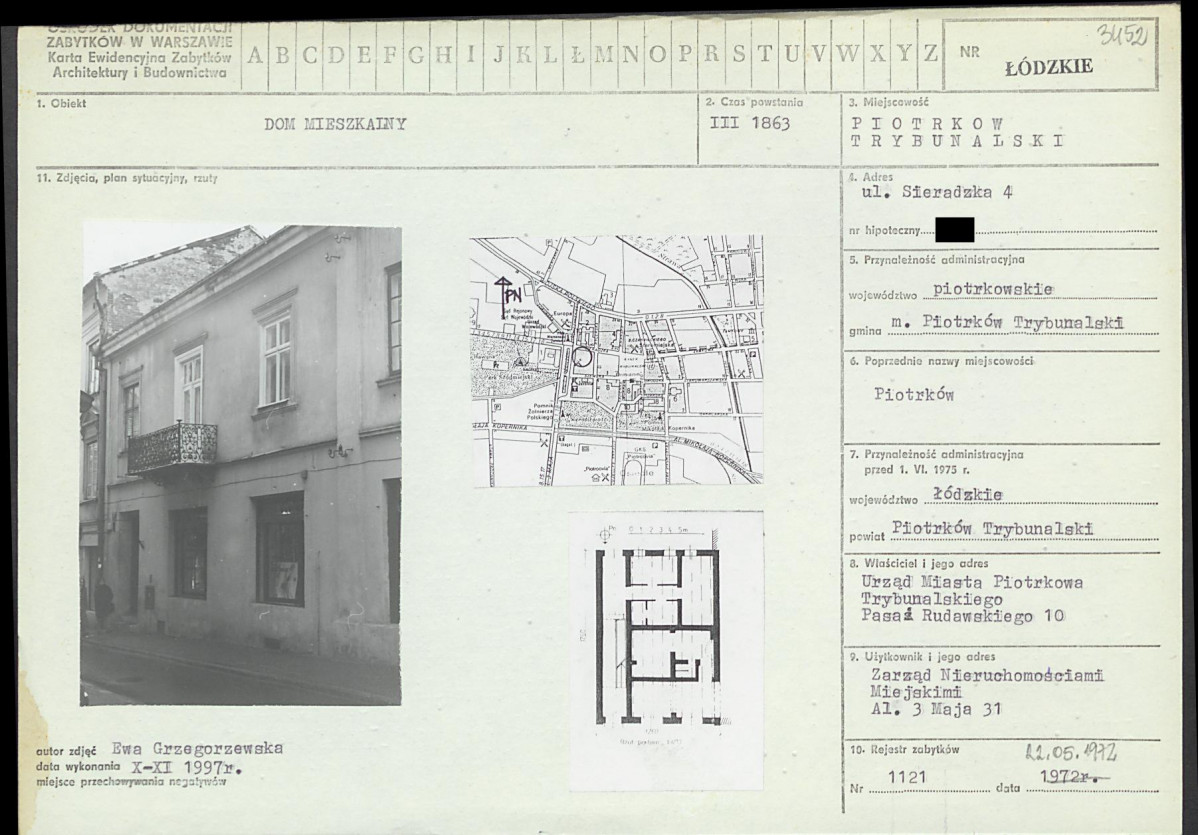Click the "10. Rejestr zabytków" label
The height and width of the screenshot is (835, 1198).
coord(905,750)
